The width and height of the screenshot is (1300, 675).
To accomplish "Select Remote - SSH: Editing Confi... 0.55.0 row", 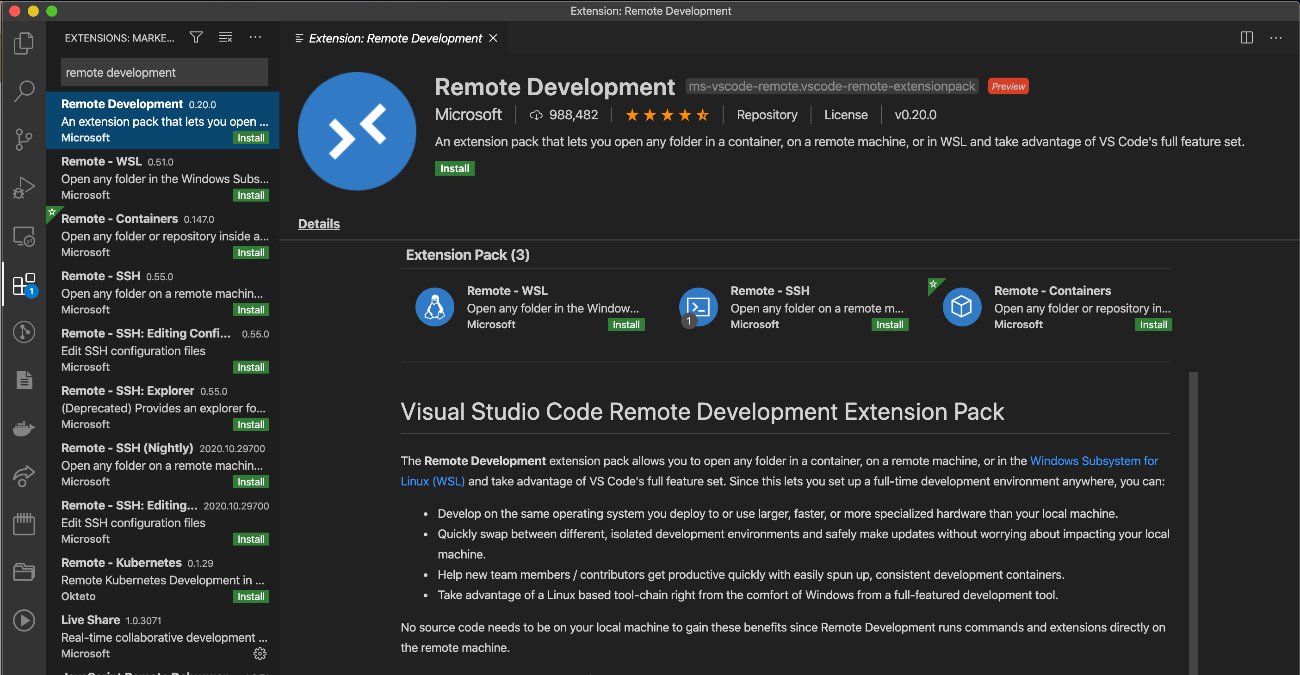I will click(163, 350).
